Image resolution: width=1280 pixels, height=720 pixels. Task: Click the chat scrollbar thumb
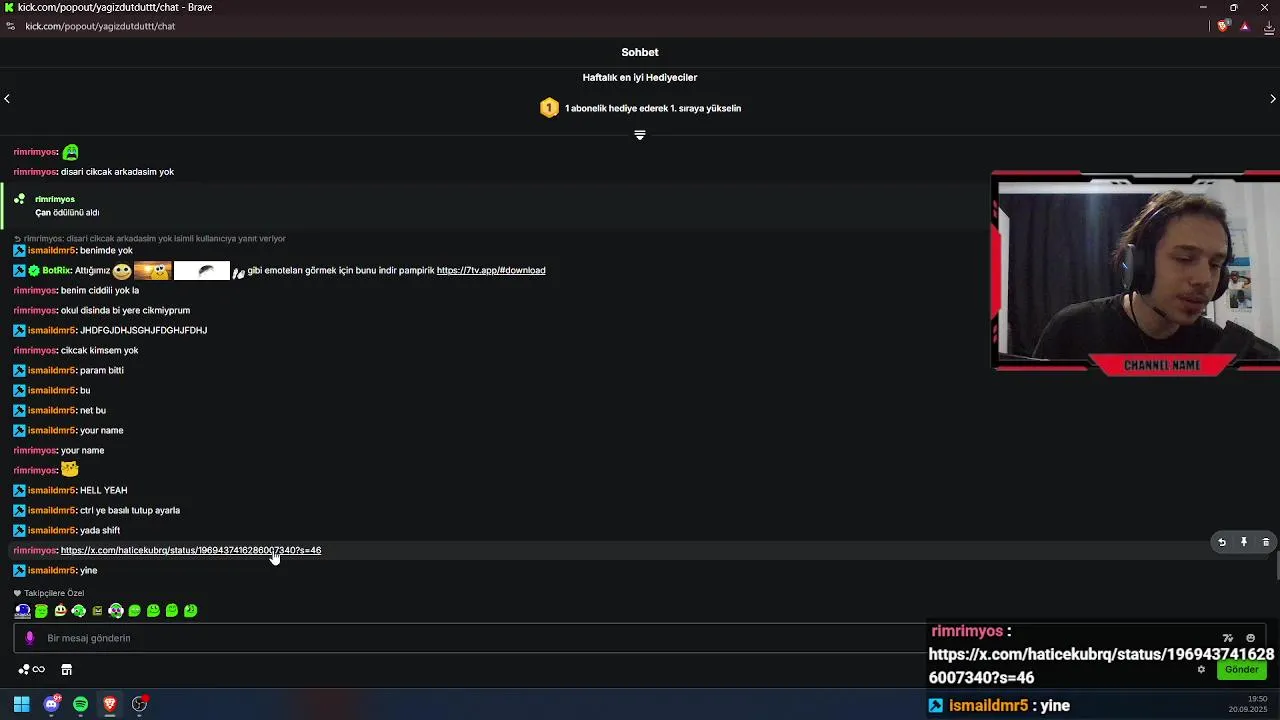pos(1277,565)
